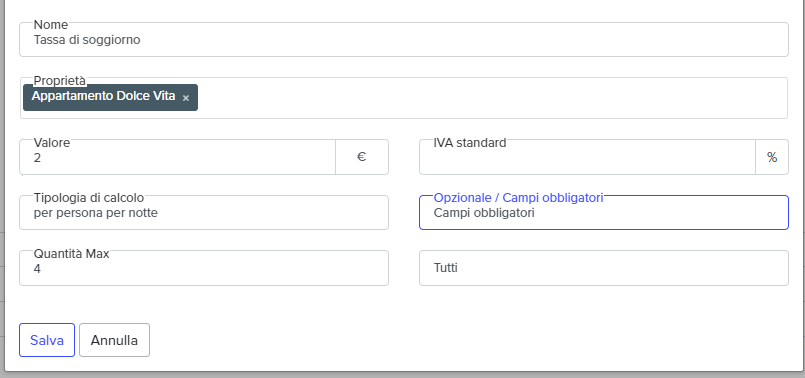The image size is (805, 378).
Task: Open the Tipologia di calcolo dropdown
Action: (x=204, y=212)
